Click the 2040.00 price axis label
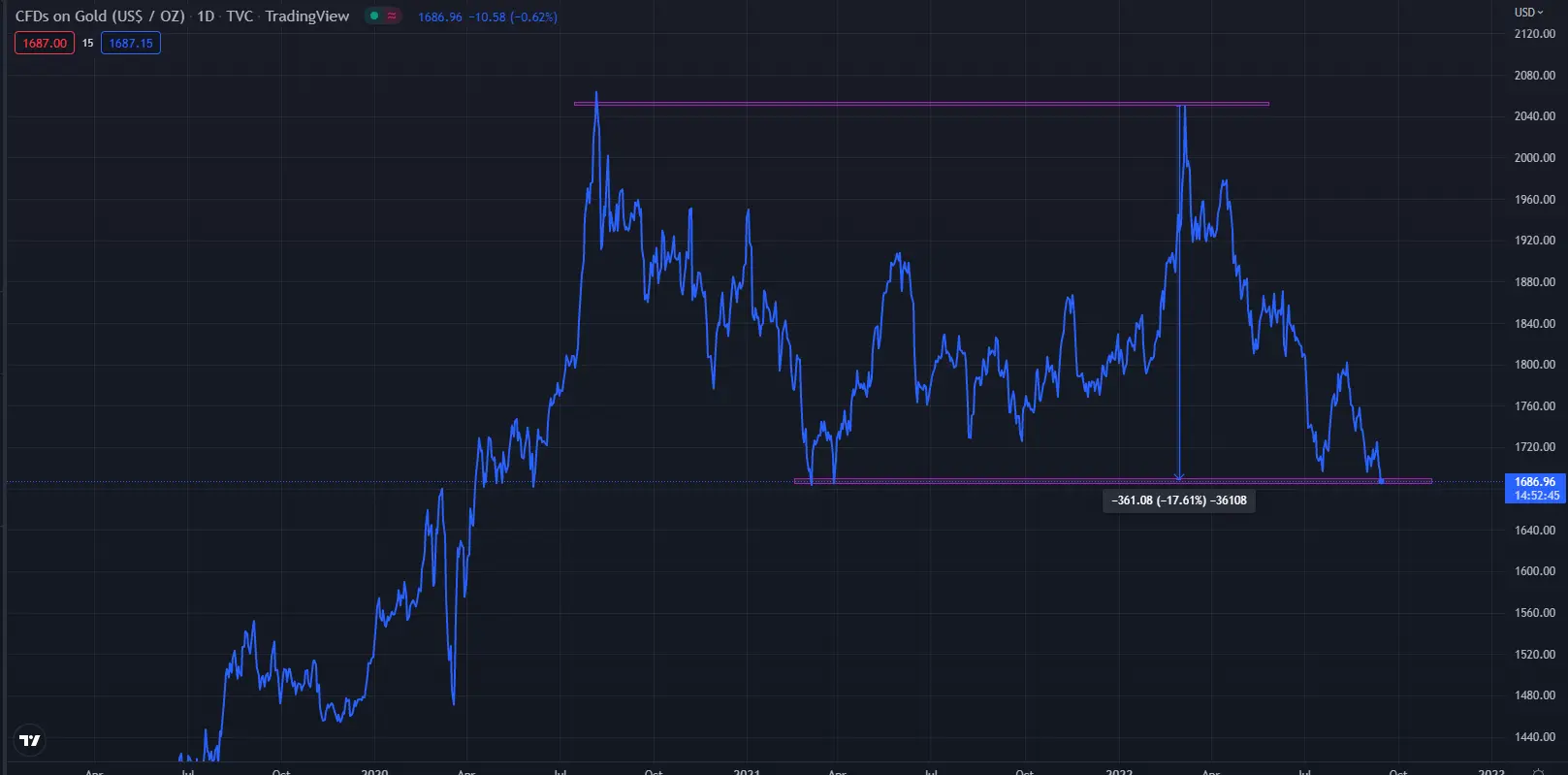This screenshot has height=775, width=1568. coord(1535,116)
